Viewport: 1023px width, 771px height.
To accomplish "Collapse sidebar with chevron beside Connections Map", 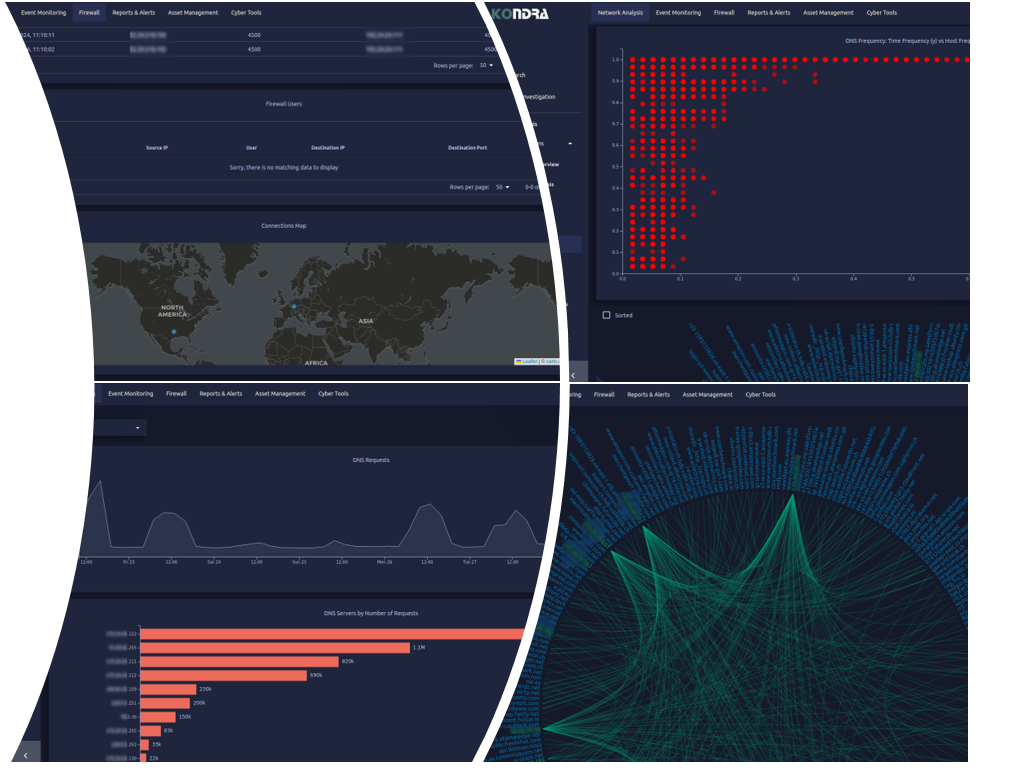I will click(x=573, y=375).
